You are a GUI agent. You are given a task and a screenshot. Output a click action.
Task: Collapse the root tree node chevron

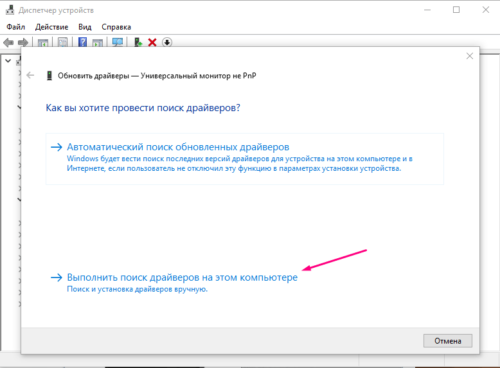(8, 61)
